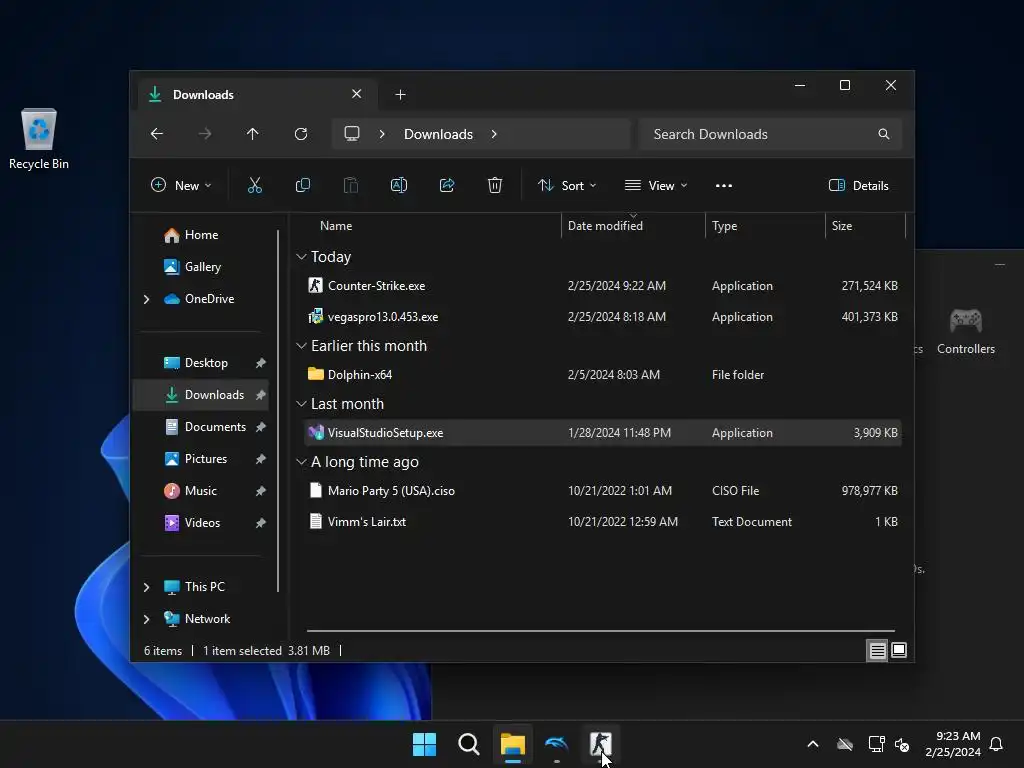
Task: Go up one folder level
Action: (253, 134)
